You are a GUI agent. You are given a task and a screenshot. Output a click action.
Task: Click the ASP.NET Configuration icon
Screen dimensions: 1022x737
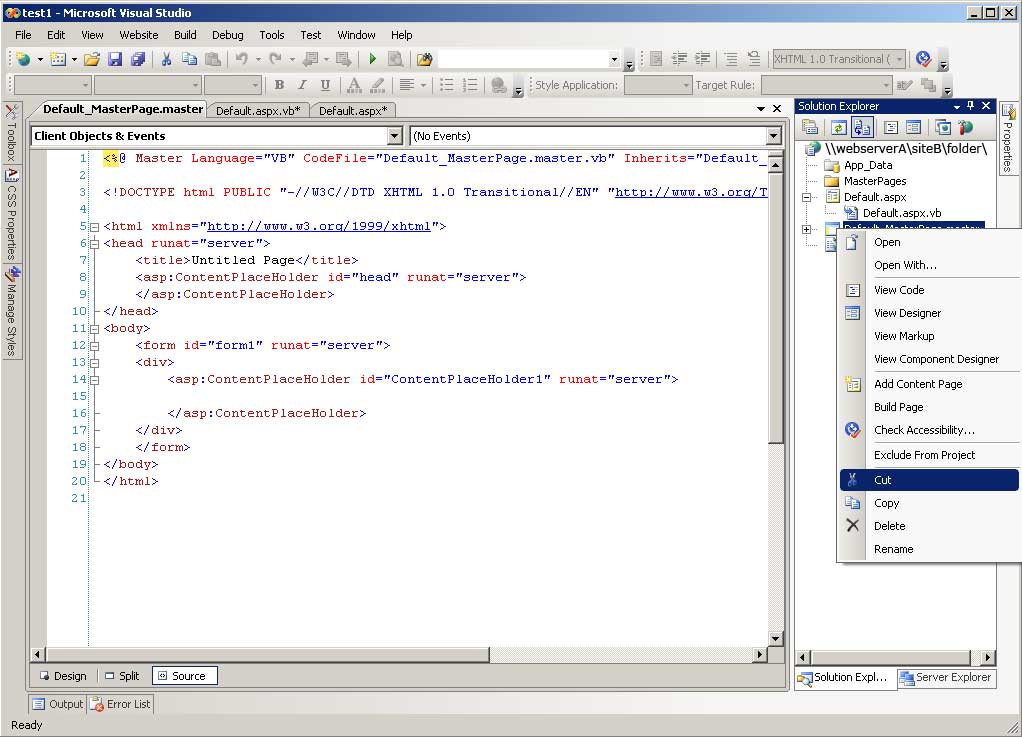(965, 128)
